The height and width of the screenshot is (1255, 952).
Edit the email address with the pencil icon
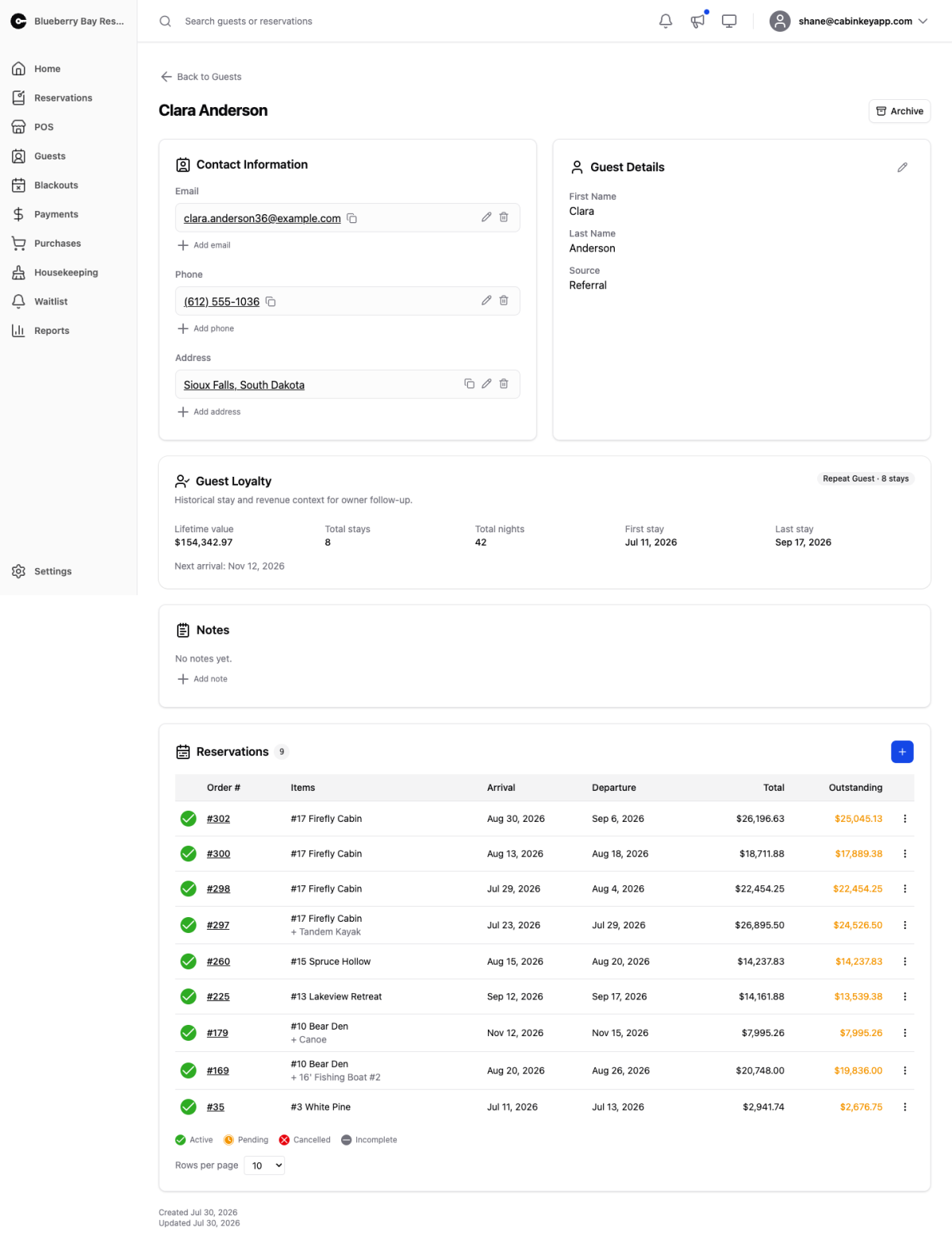tap(486, 217)
